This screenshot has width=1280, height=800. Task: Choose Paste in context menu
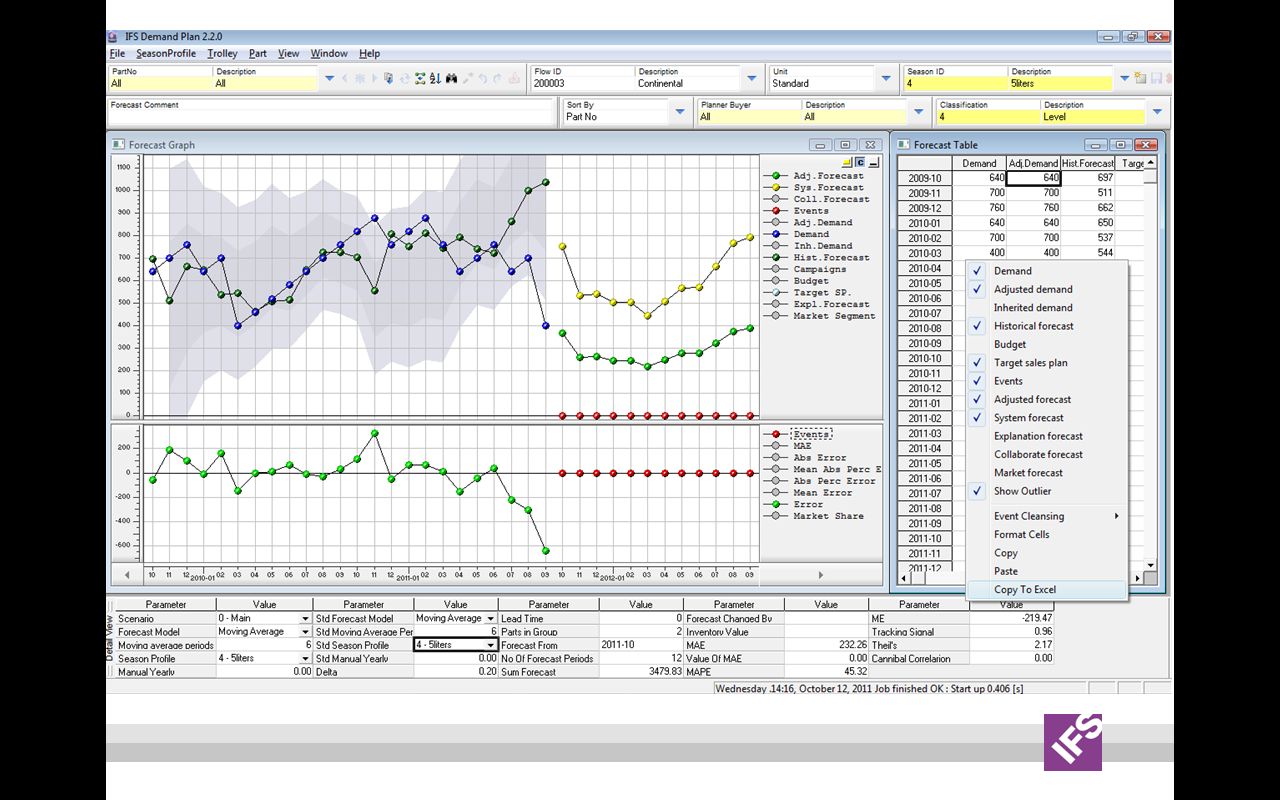pyautogui.click(x=1046, y=571)
